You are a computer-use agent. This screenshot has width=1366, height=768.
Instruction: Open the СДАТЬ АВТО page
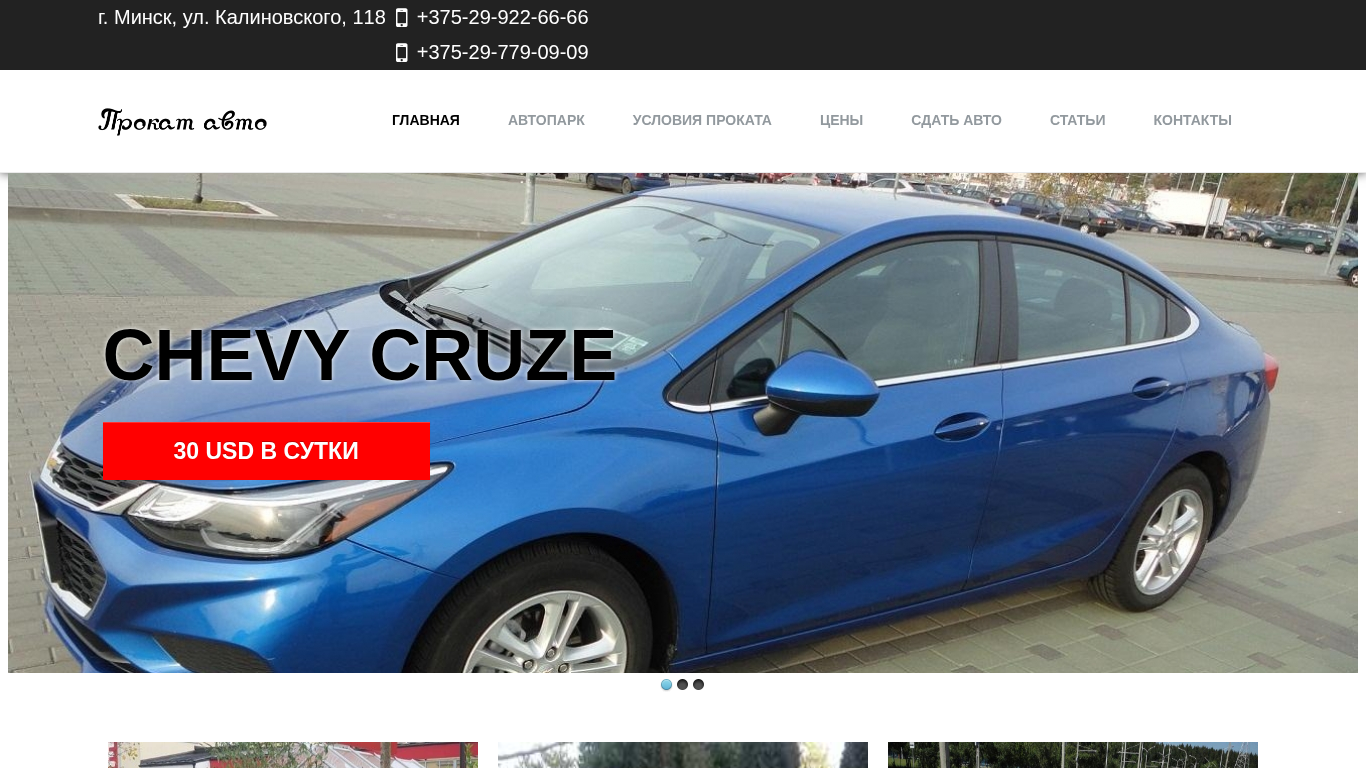coord(956,120)
